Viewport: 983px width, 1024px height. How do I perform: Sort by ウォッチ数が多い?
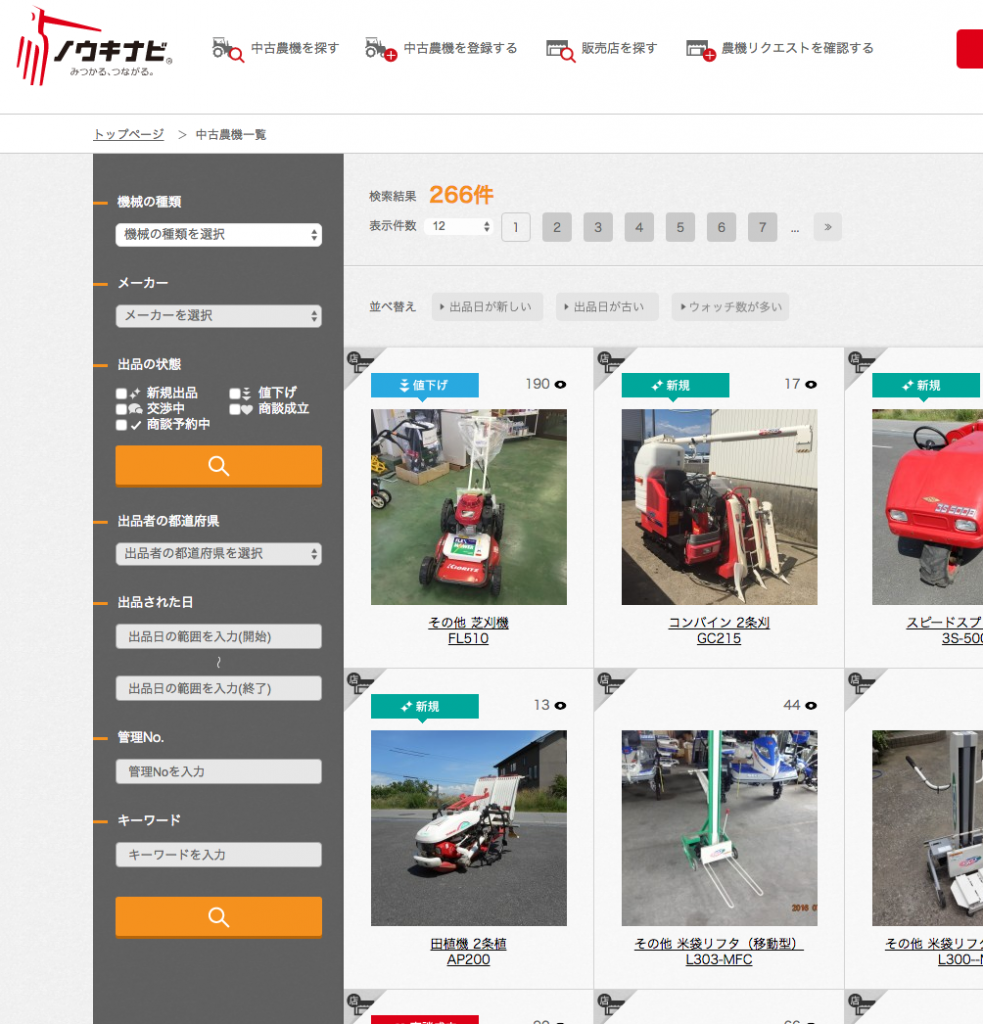pos(729,307)
